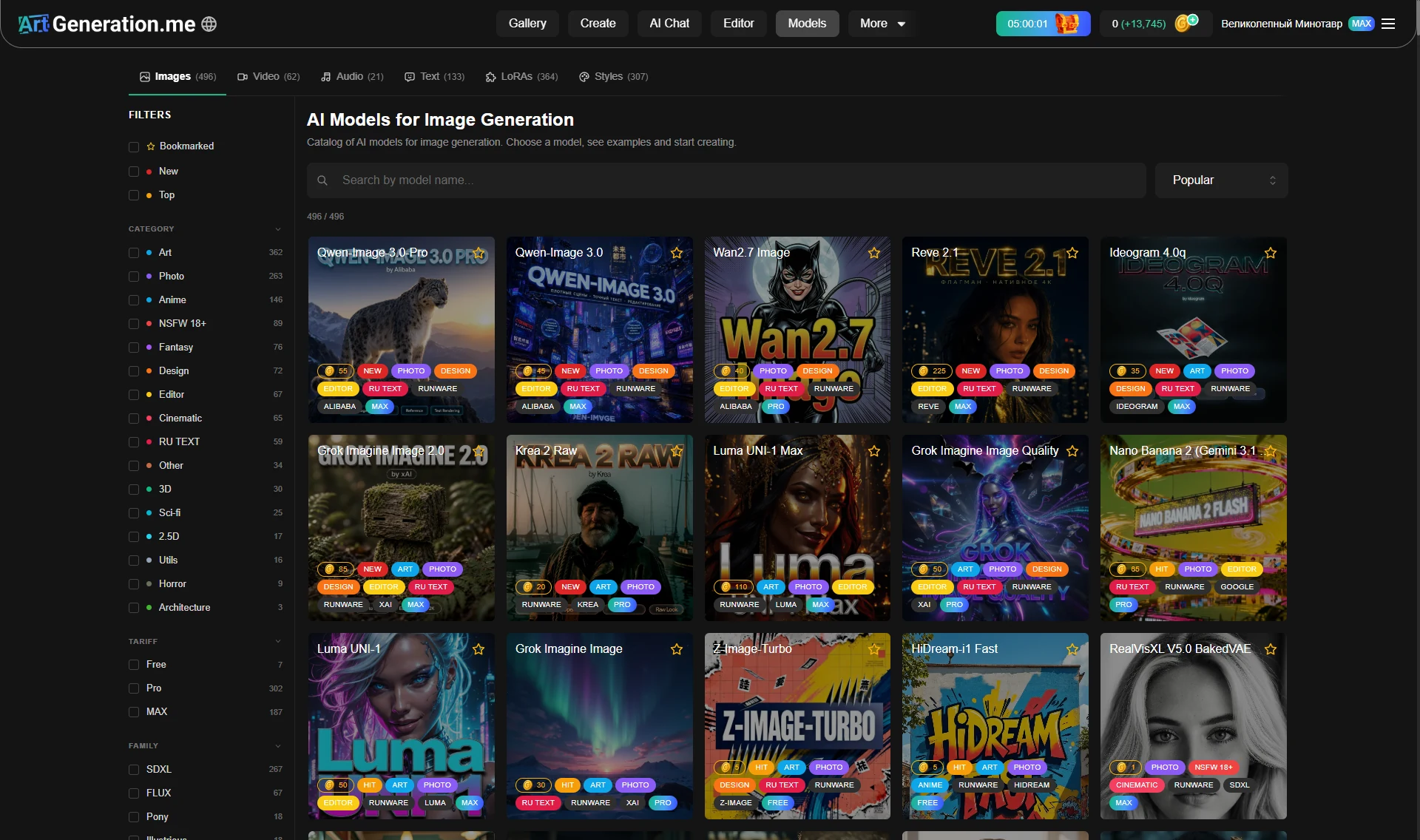Viewport: 1420px width, 840px height.
Task: Tick the NSFW 18+ category checkbox
Action: tap(134, 324)
